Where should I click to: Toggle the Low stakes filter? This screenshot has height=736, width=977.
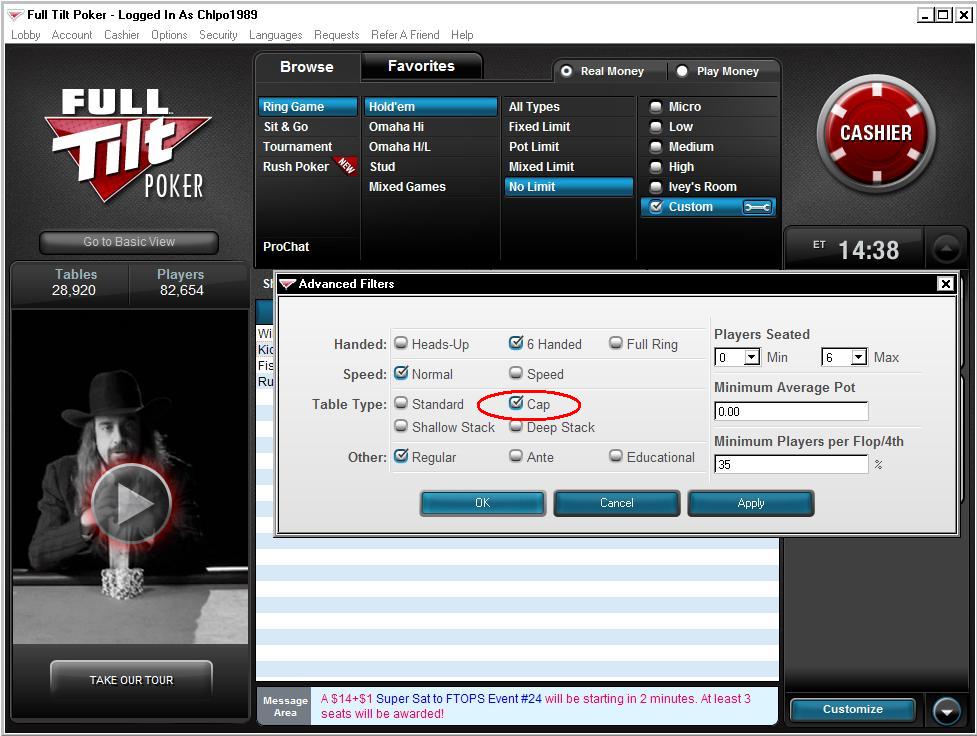click(x=655, y=127)
